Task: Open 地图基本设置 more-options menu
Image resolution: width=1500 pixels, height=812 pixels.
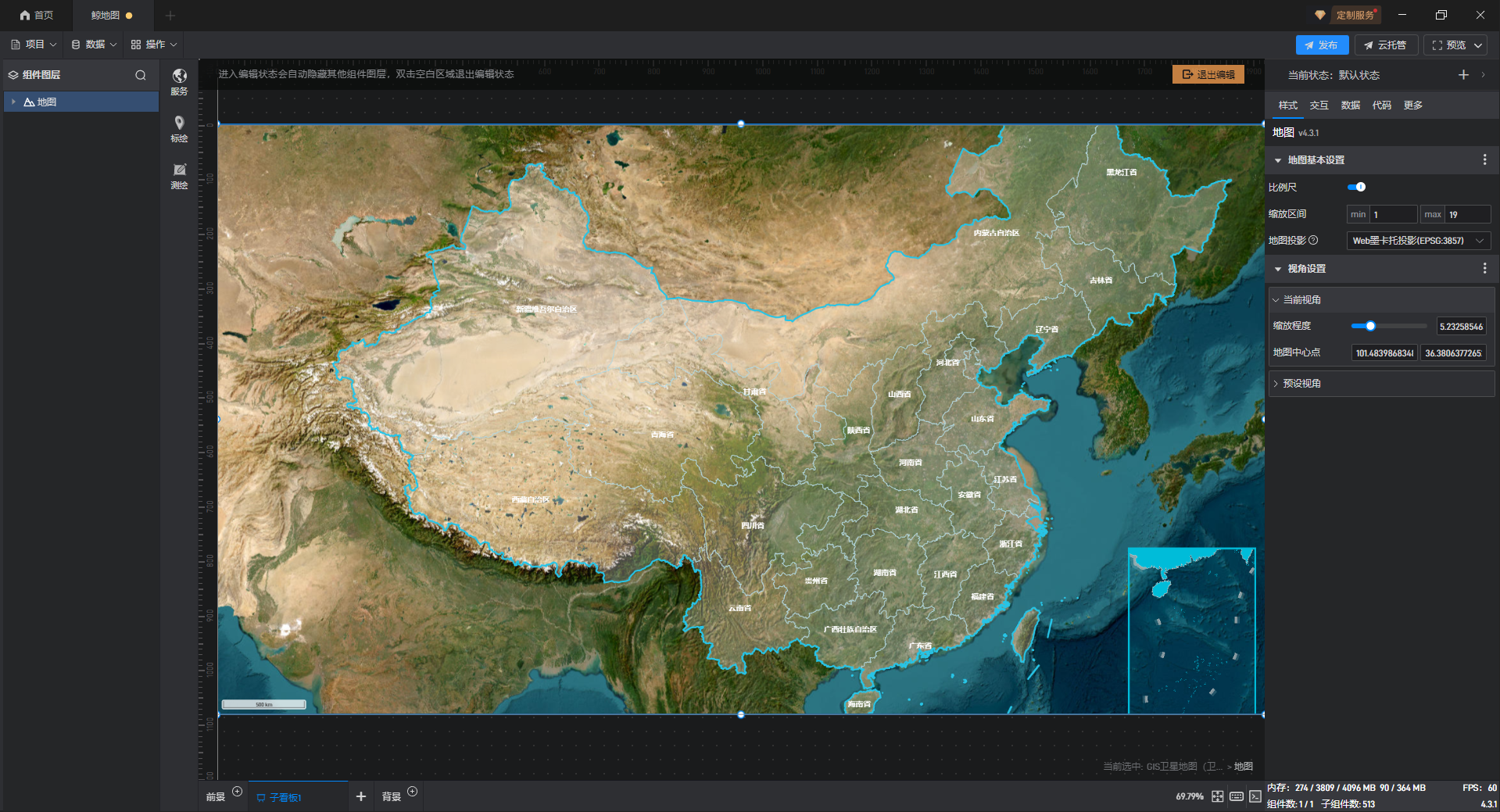Action: point(1484,159)
